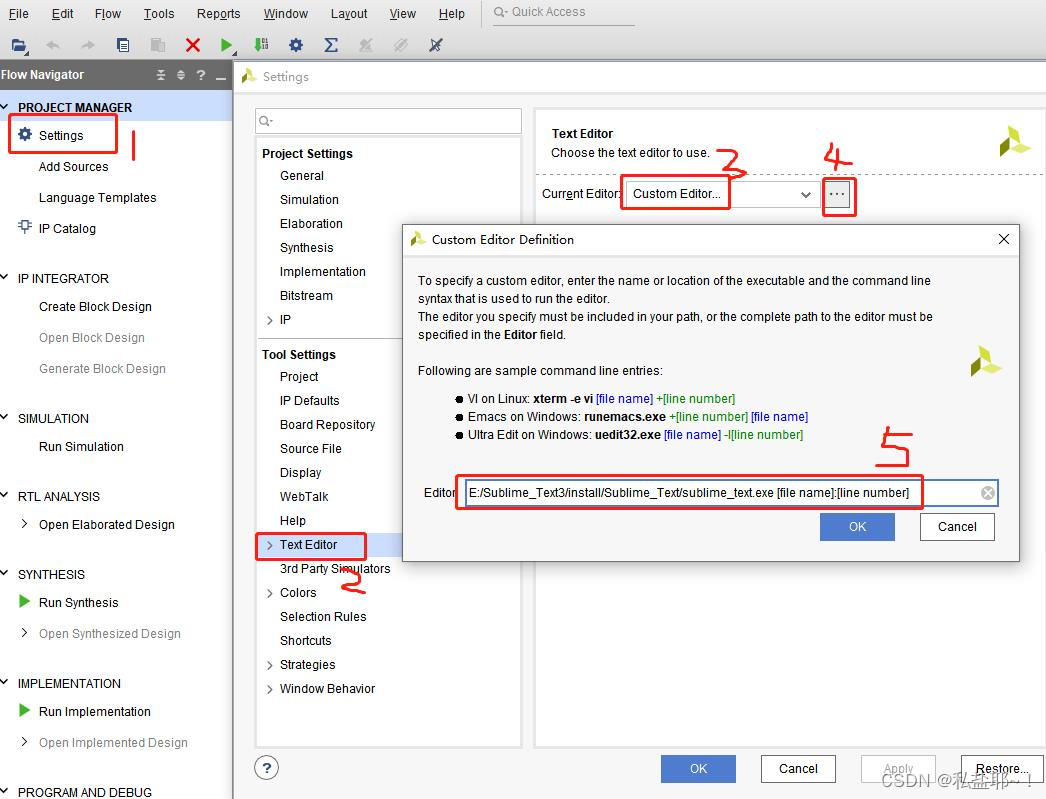Image resolution: width=1046 pixels, height=799 pixels.
Task: Open the File menu
Action: click(x=18, y=13)
